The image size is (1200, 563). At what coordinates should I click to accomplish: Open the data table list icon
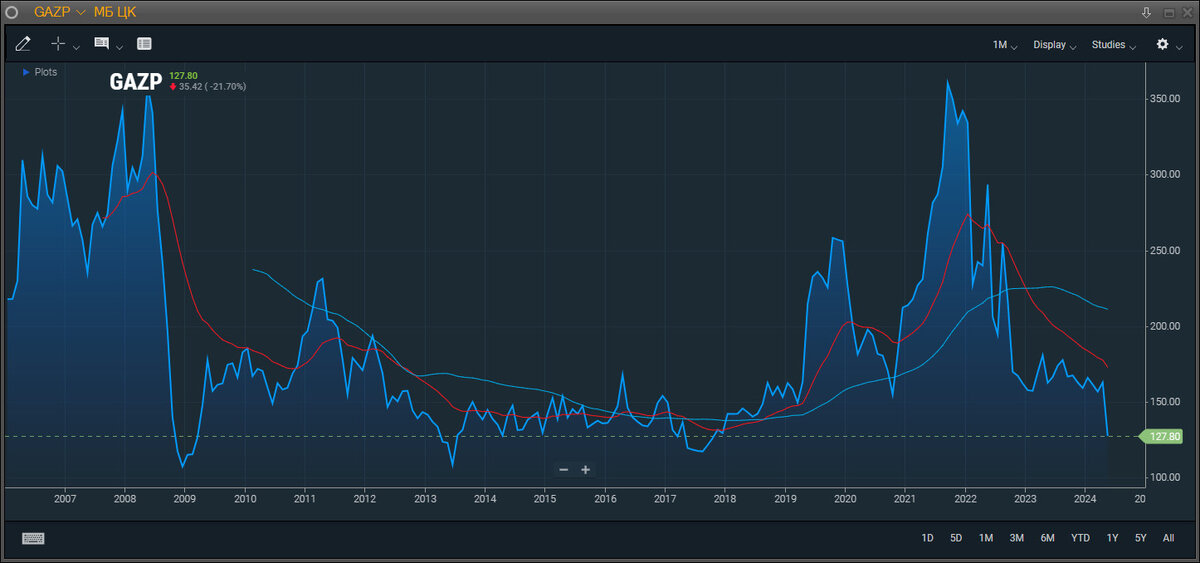tap(144, 44)
